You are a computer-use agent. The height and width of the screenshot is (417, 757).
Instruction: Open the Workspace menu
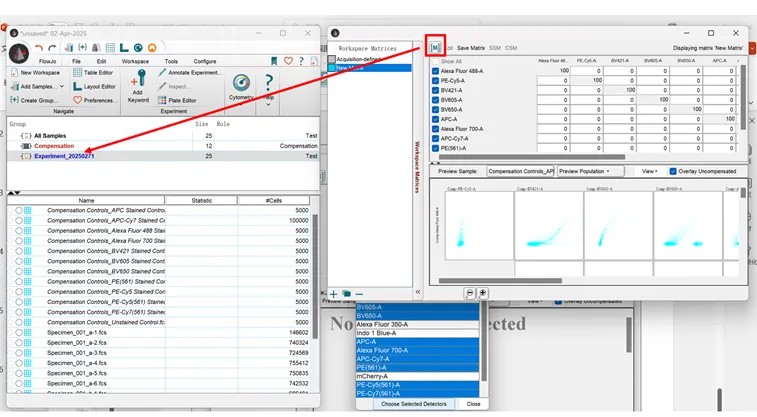click(135, 61)
